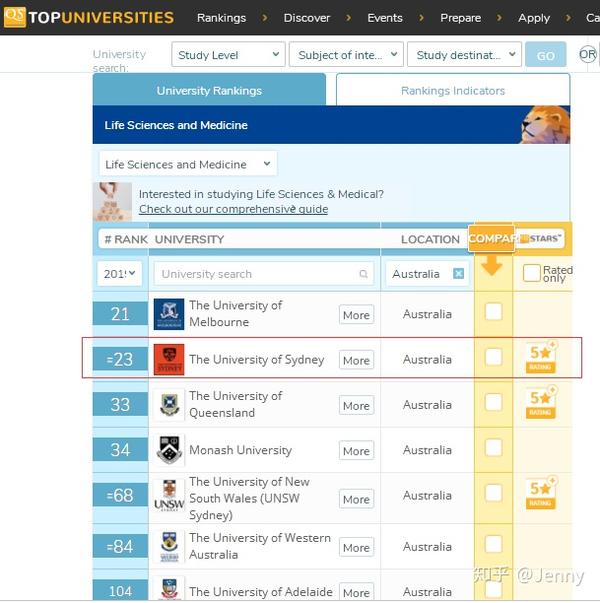
Task: Tick compare checkbox for University of Queensland
Action: pyautogui.click(x=493, y=402)
